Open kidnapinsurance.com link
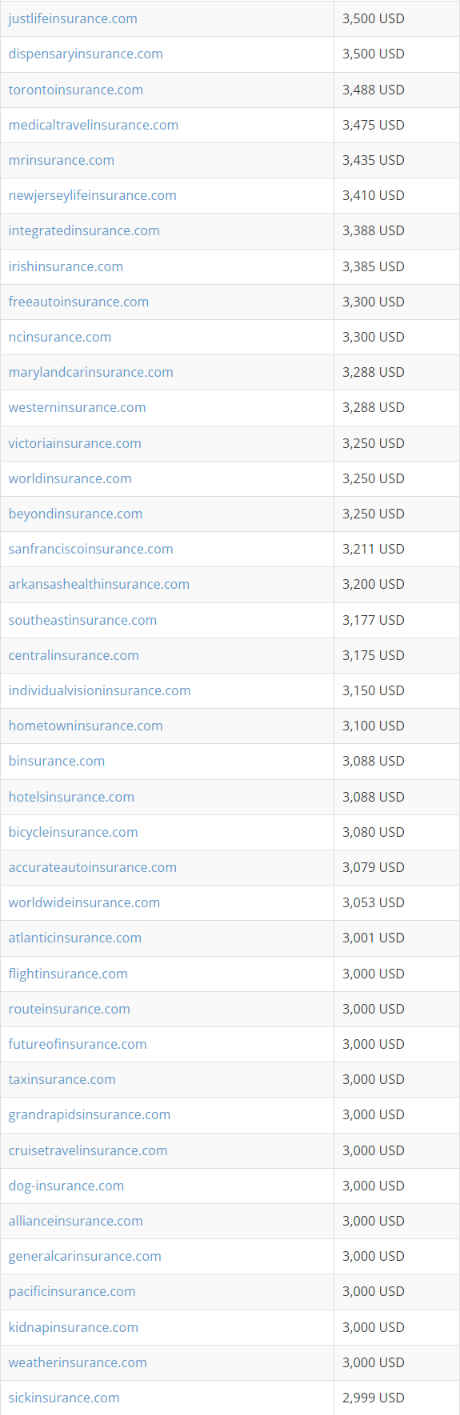Viewport: 460px width, 1415px height. pos(74,1327)
